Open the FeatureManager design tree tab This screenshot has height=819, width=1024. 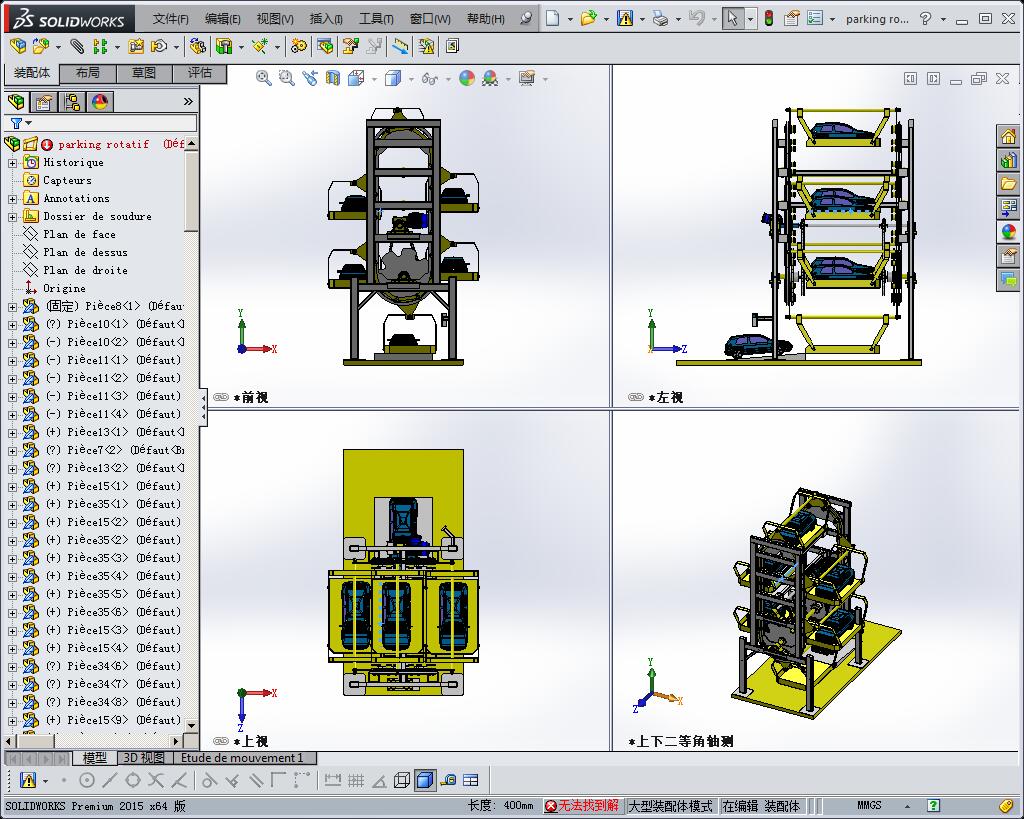point(16,102)
